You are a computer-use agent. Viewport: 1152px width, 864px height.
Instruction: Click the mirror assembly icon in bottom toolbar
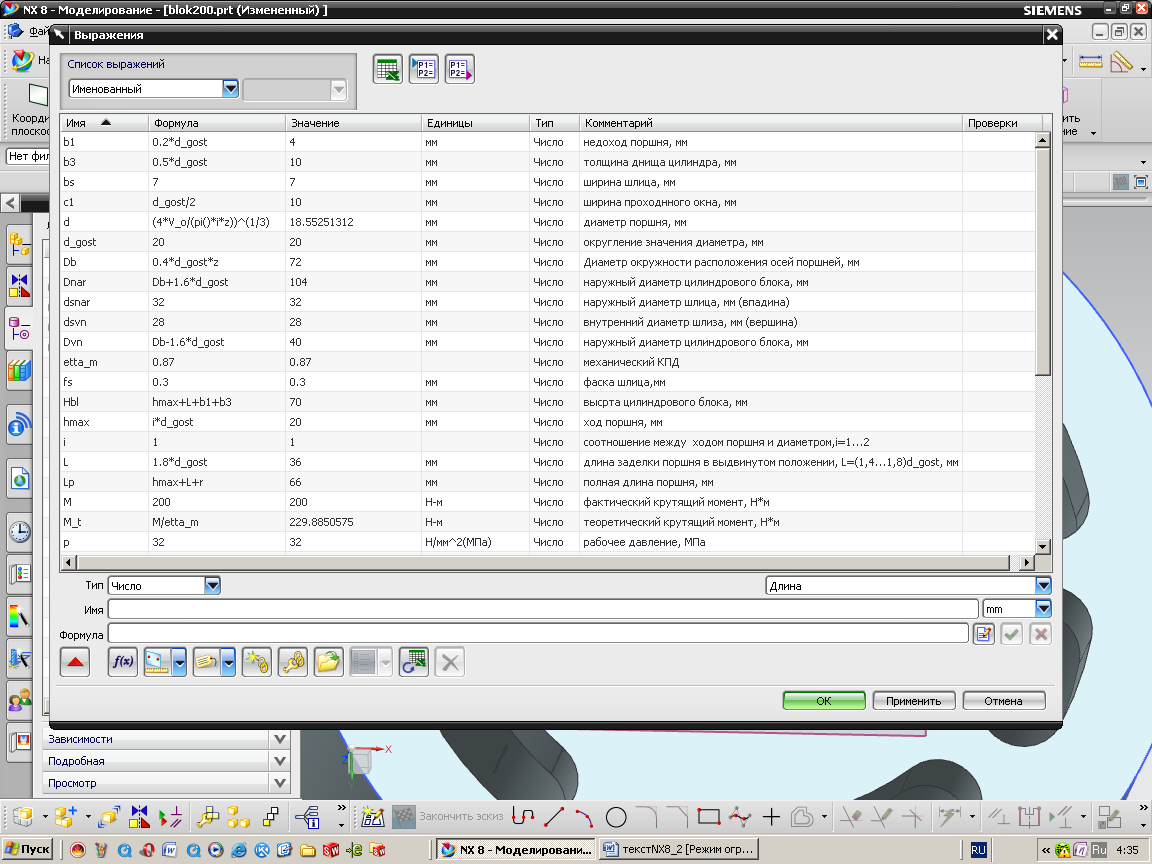(140, 816)
